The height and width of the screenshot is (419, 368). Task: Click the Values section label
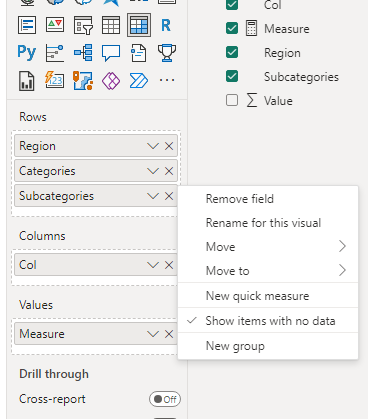click(x=36, y=305)
